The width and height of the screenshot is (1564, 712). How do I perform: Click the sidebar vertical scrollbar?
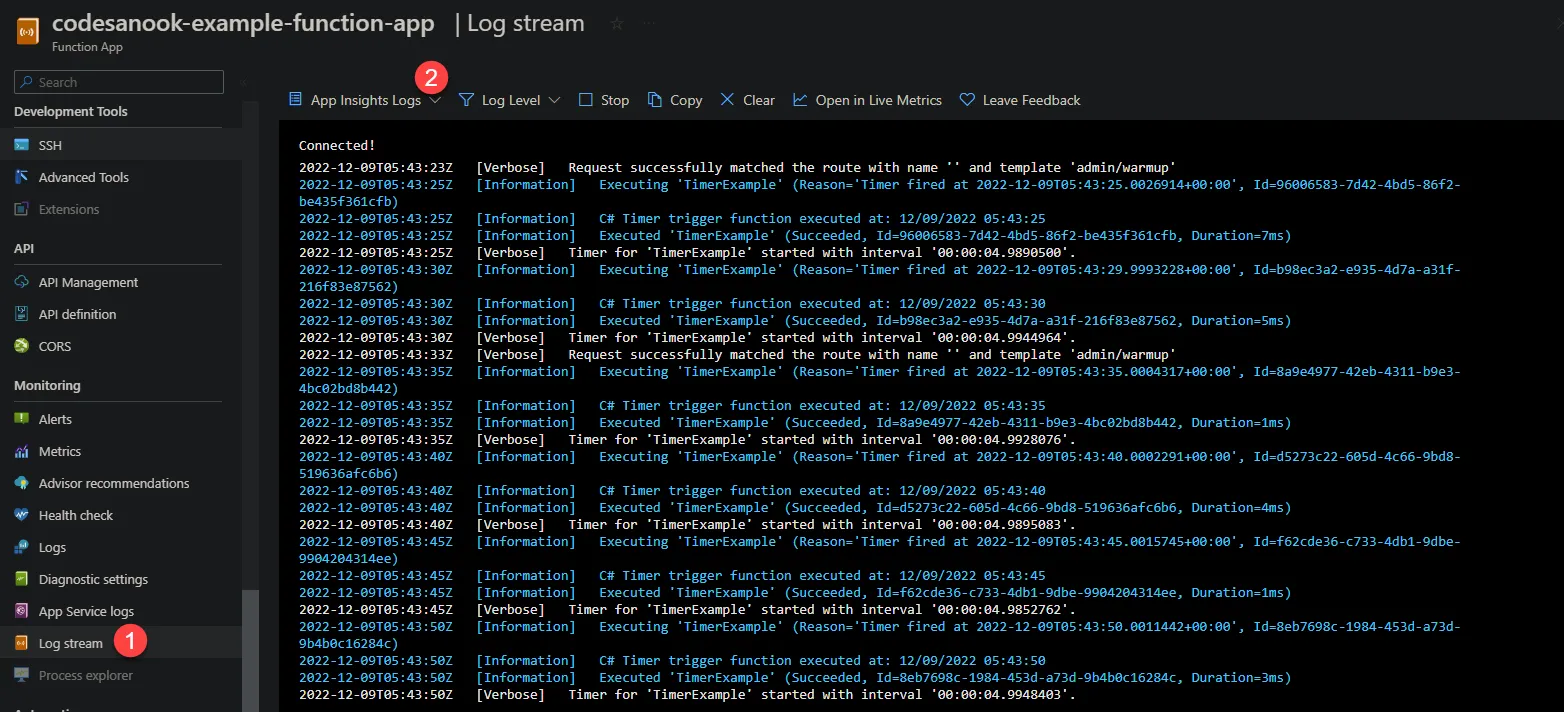(250, 650)
